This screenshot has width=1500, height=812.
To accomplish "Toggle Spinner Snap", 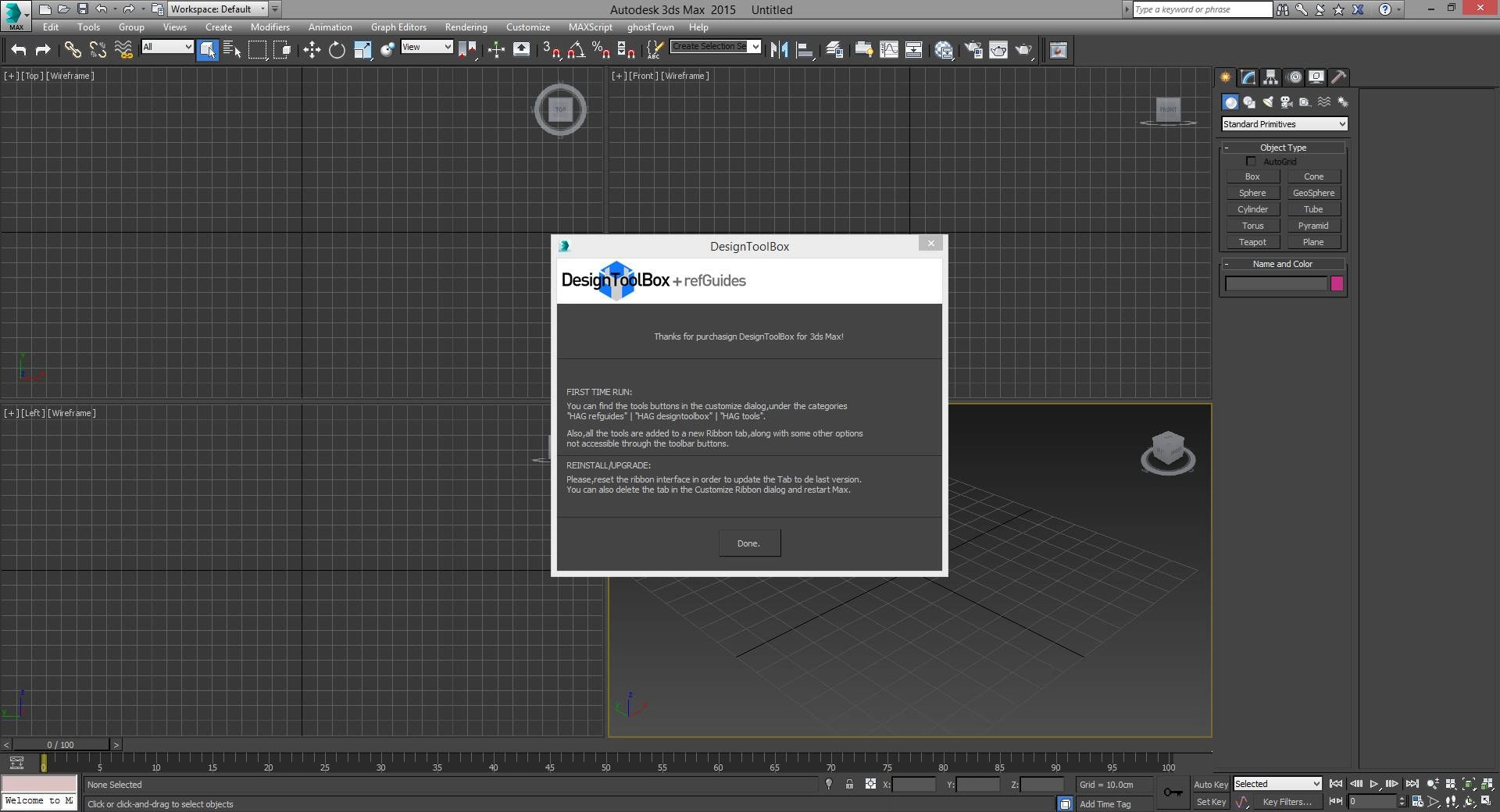I will pos(626,50).
